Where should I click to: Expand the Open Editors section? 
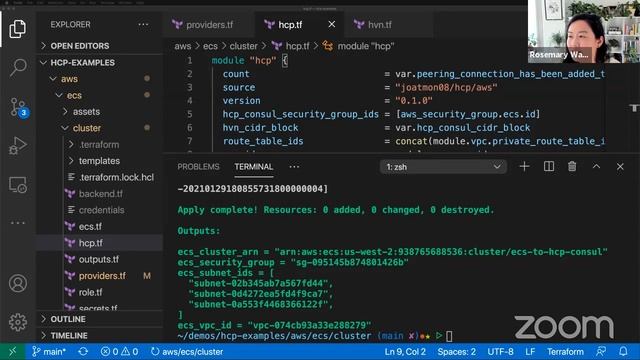pyautogui.click(x=100, y=46)
